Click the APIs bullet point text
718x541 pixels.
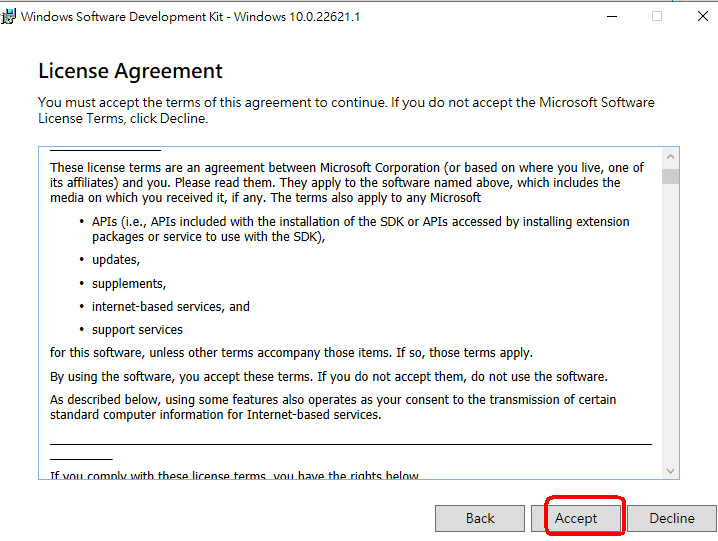(x=360, y=229)
